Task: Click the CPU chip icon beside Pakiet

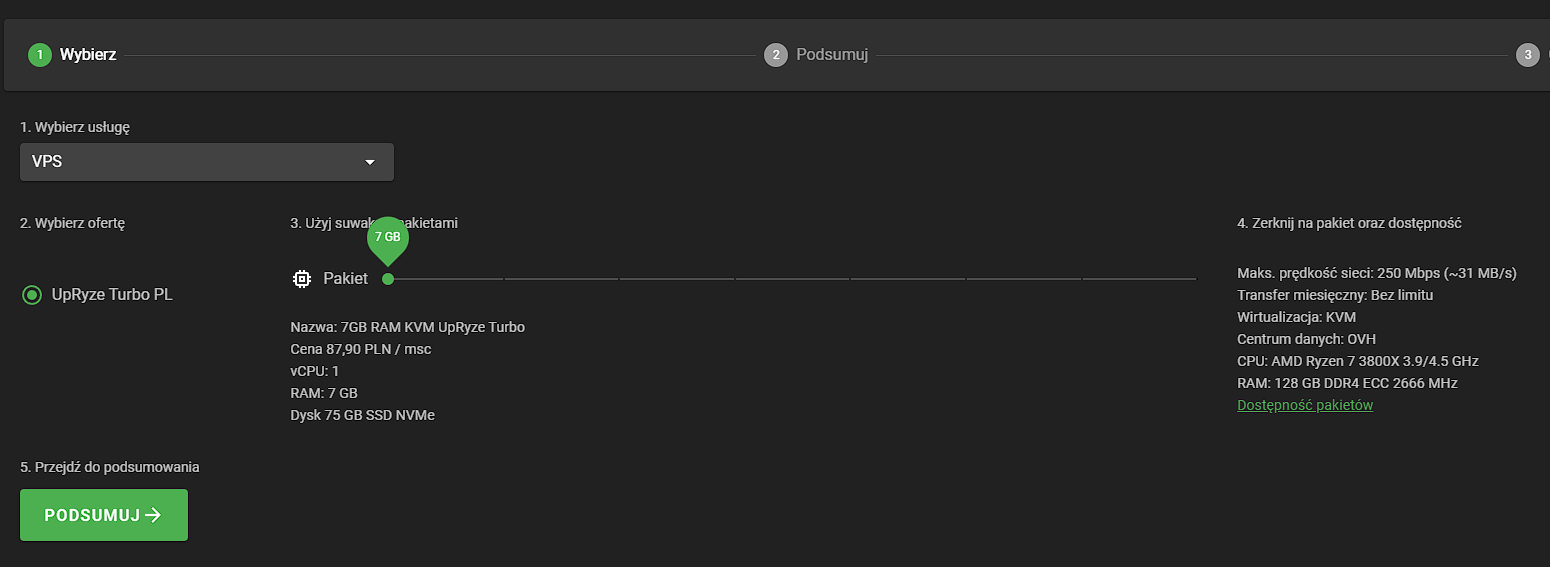Action: (x=301, y=279)
